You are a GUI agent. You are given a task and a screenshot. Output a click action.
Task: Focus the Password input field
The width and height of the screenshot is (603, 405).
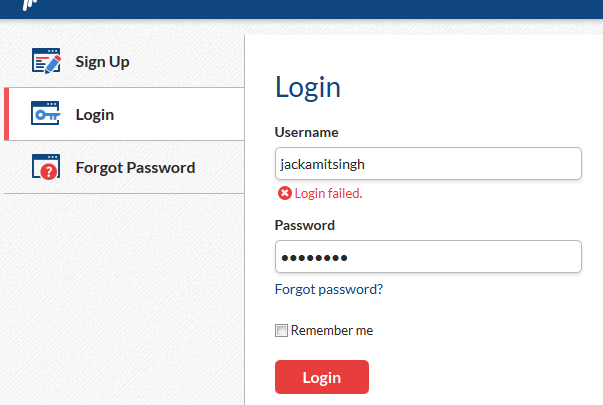point(428,257)
